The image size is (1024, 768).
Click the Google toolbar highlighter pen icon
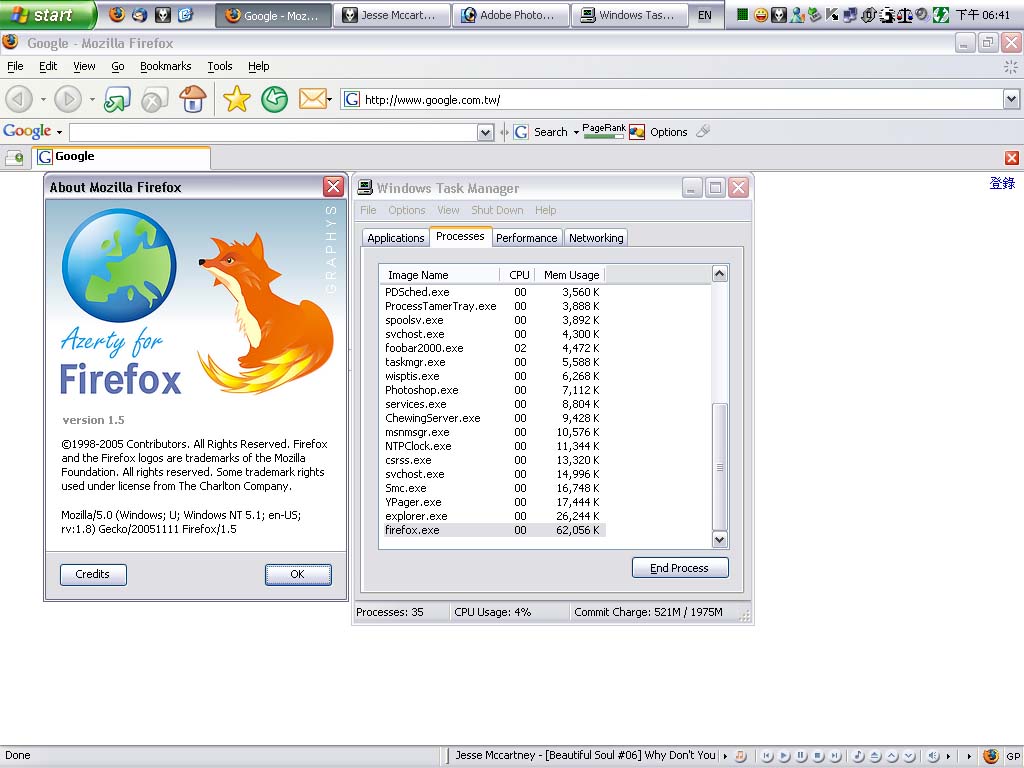(x=703, y=131)
